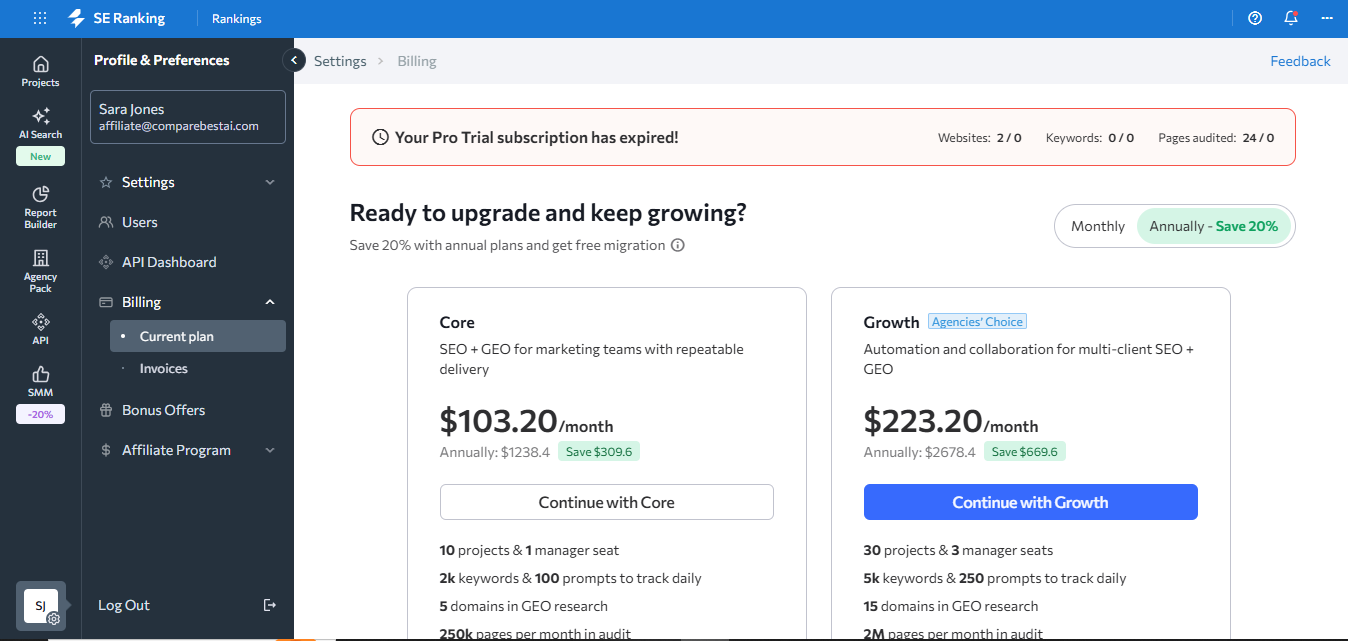Click the clock icon in expired banner
Image resolution: width=1348 pixels, height=641 pixels.
point(380,137)
